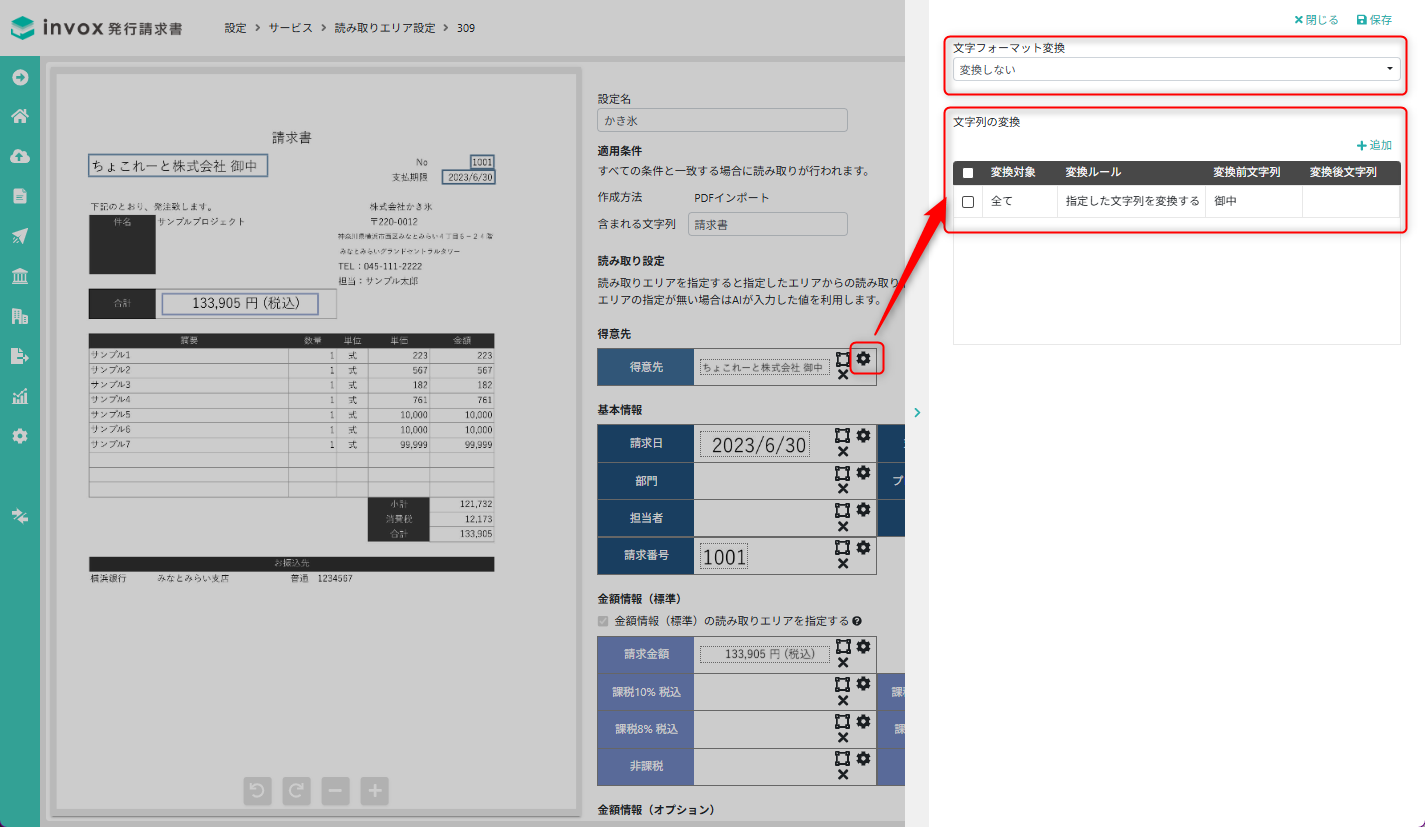
Task: Click 追加 to add a conversion rule
Action: click(1374, 145)
